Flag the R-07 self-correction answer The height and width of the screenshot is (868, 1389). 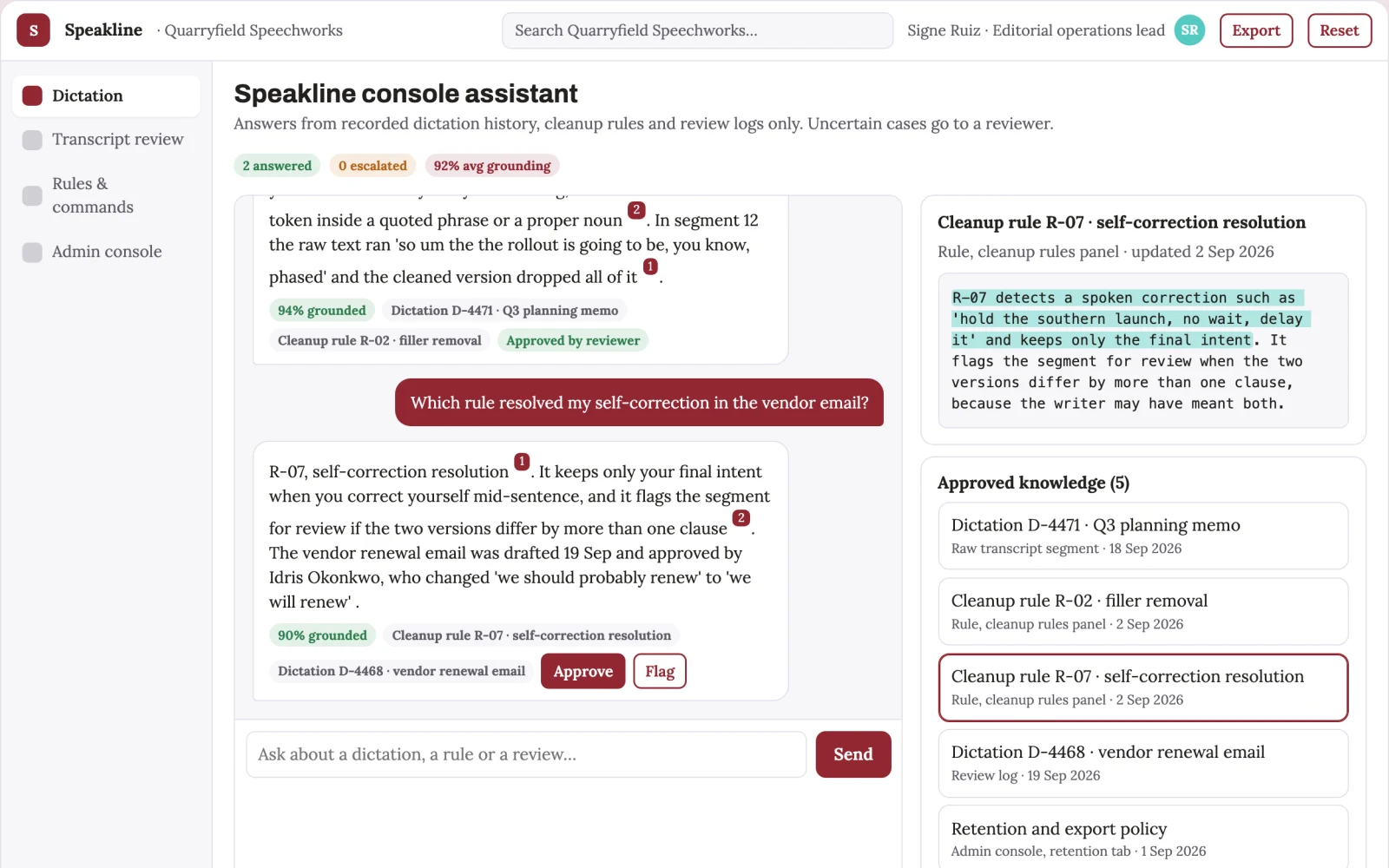point(660,671)
